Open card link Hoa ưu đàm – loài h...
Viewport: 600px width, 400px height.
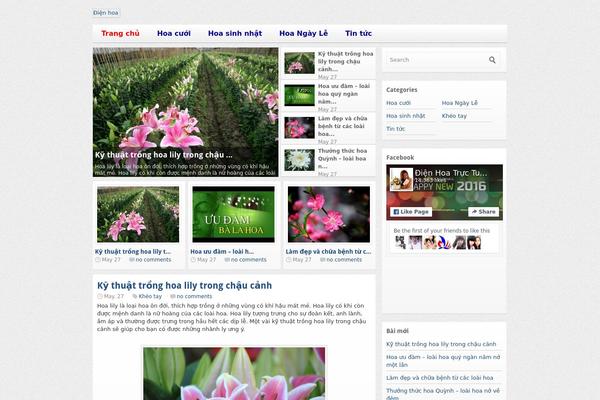pos(222,251)
